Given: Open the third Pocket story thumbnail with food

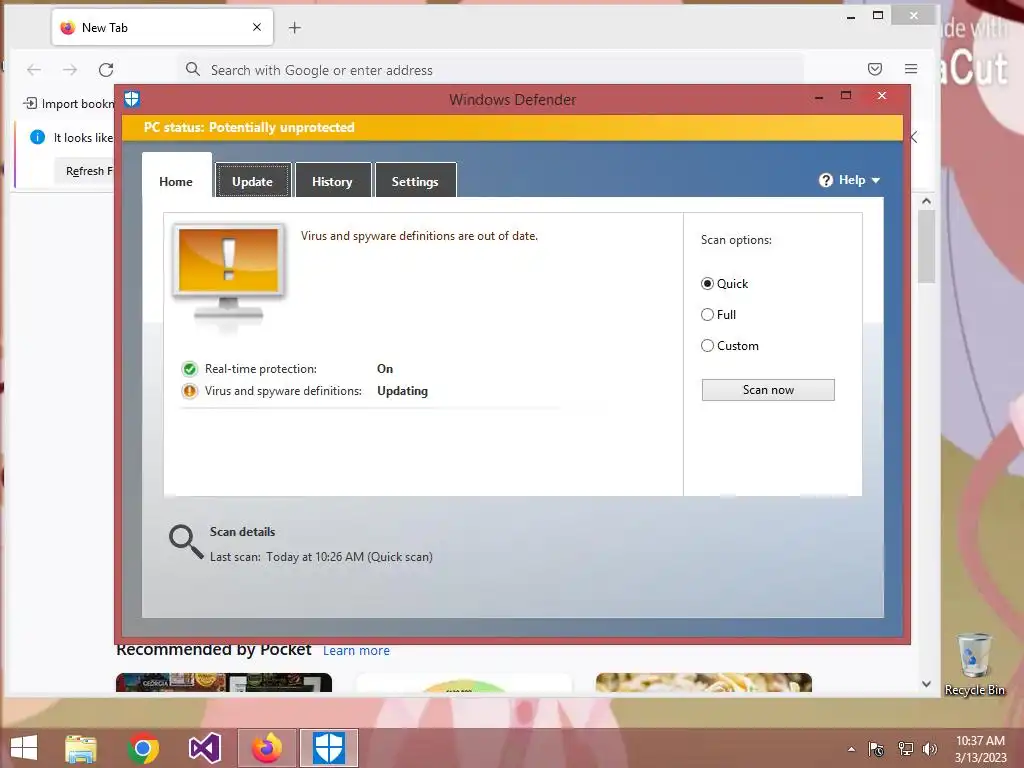Looking at the screenshot, I should click(x=704, y=682).
